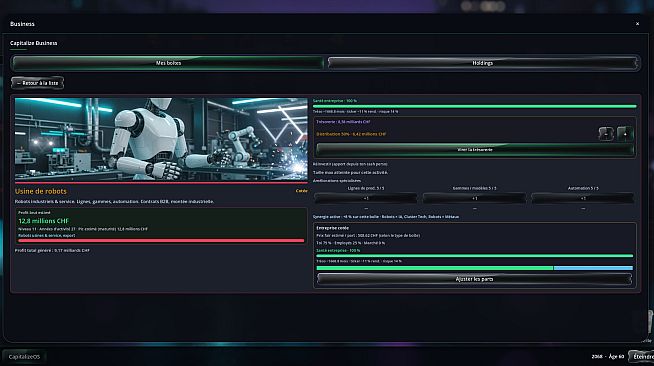Click the Synergie active line
Viewport: 654px width, 366px height.
point(386,217)
